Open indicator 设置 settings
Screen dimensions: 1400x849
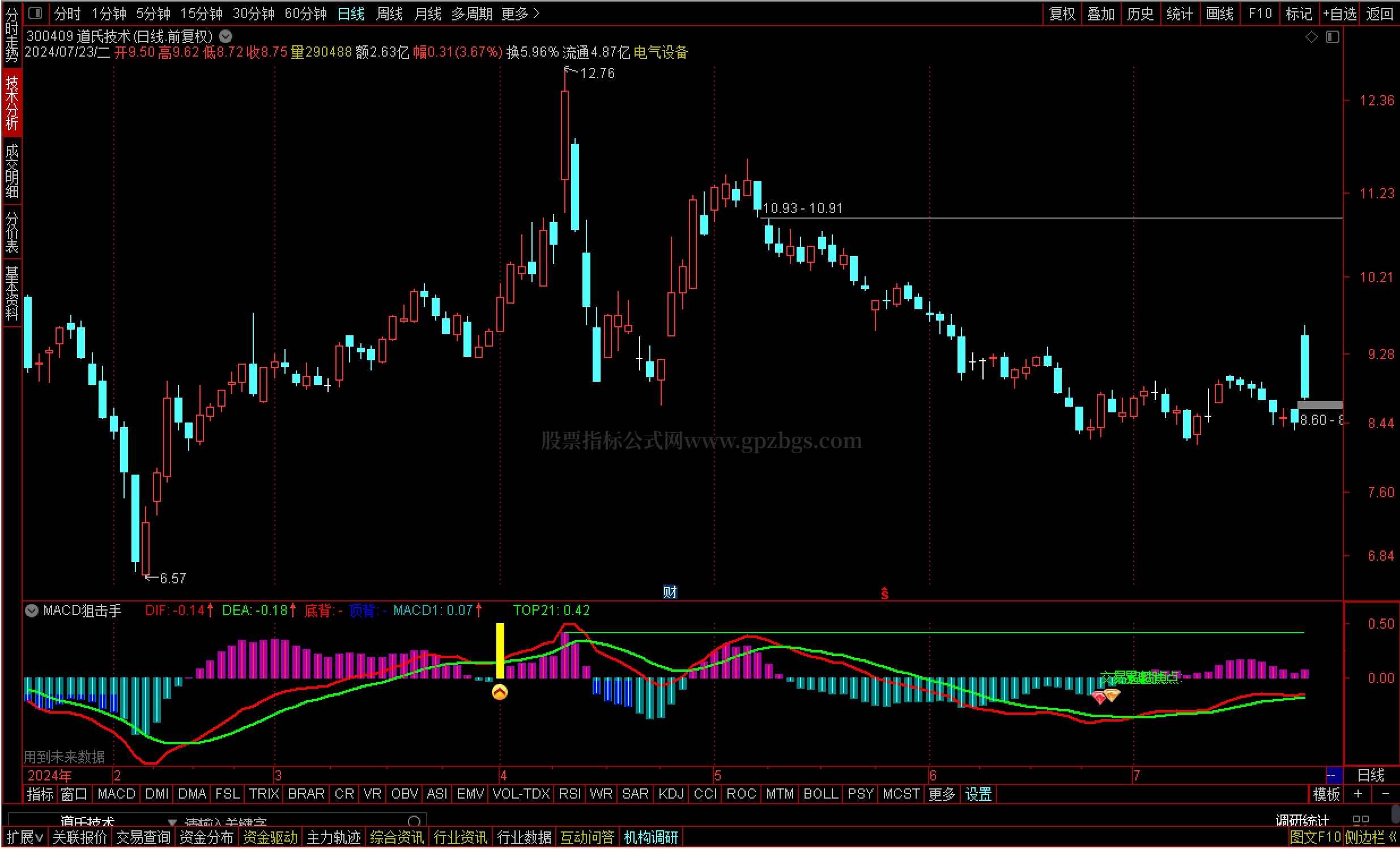click(978, 795)
